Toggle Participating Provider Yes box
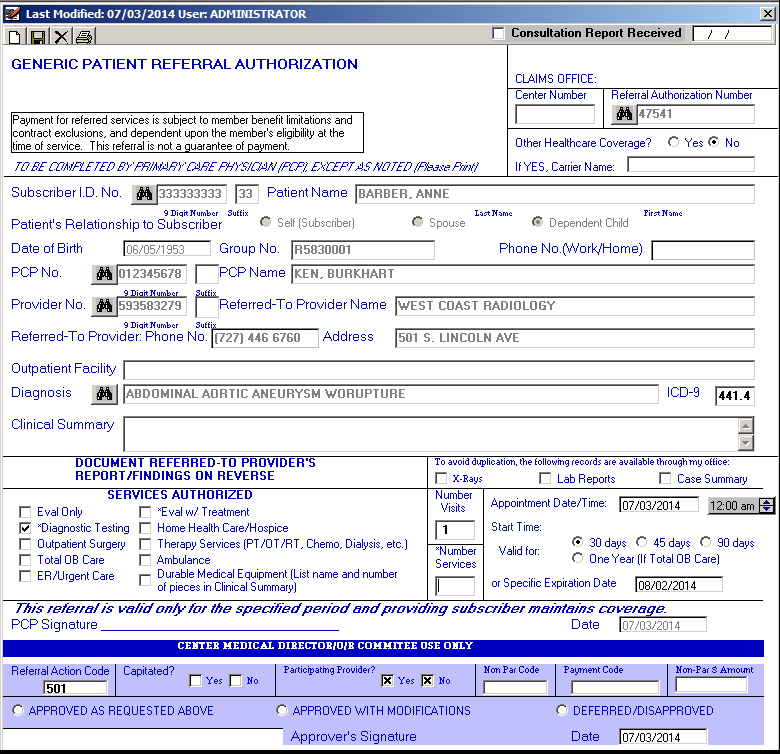The width and height of the screenshot is (780, 754). tap(388, 680)
